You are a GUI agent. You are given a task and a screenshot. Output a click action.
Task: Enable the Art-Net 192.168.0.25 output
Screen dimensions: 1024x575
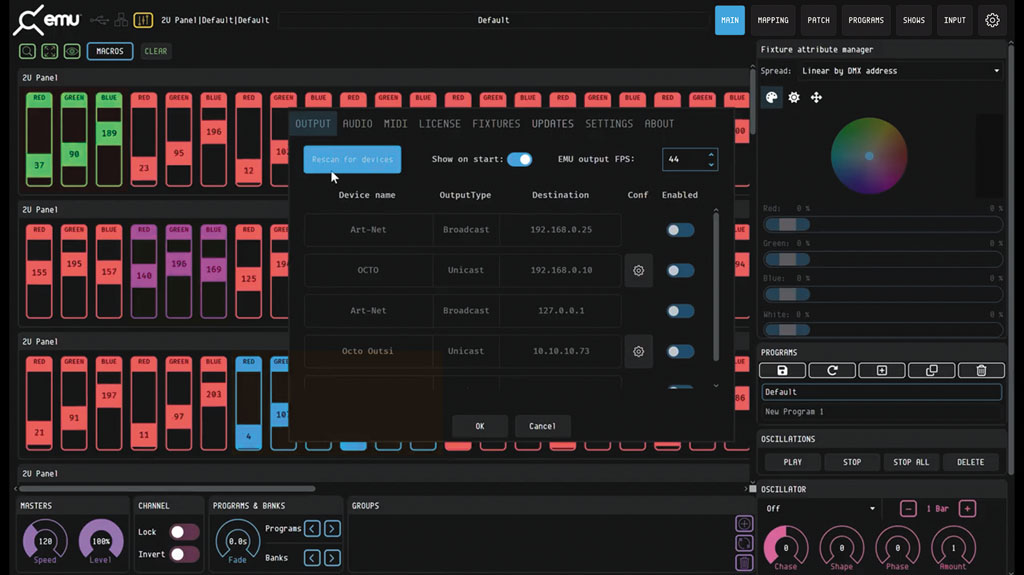680,230
